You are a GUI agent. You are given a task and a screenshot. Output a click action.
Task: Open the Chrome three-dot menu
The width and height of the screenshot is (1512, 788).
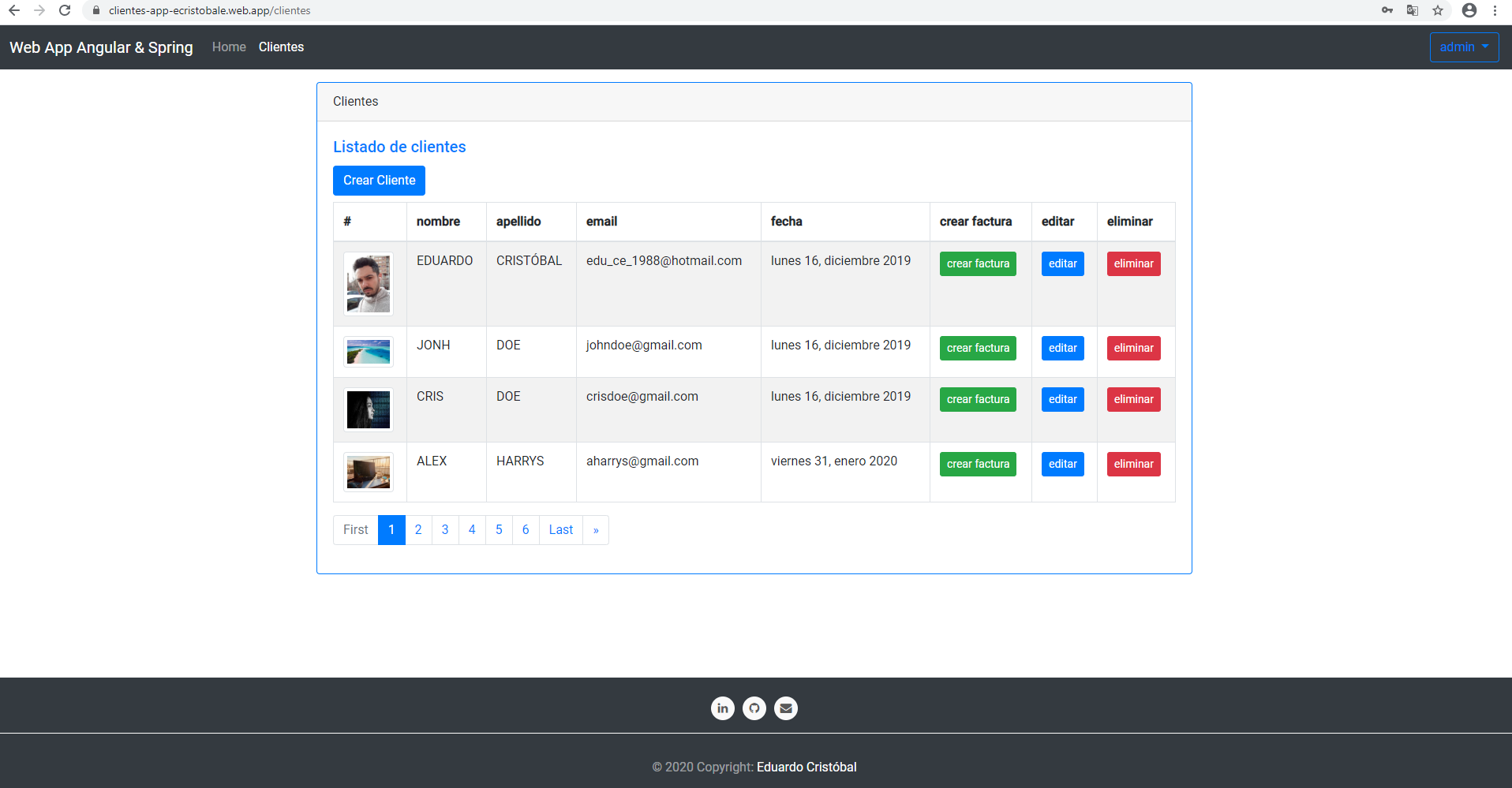tap(1495, 10)
